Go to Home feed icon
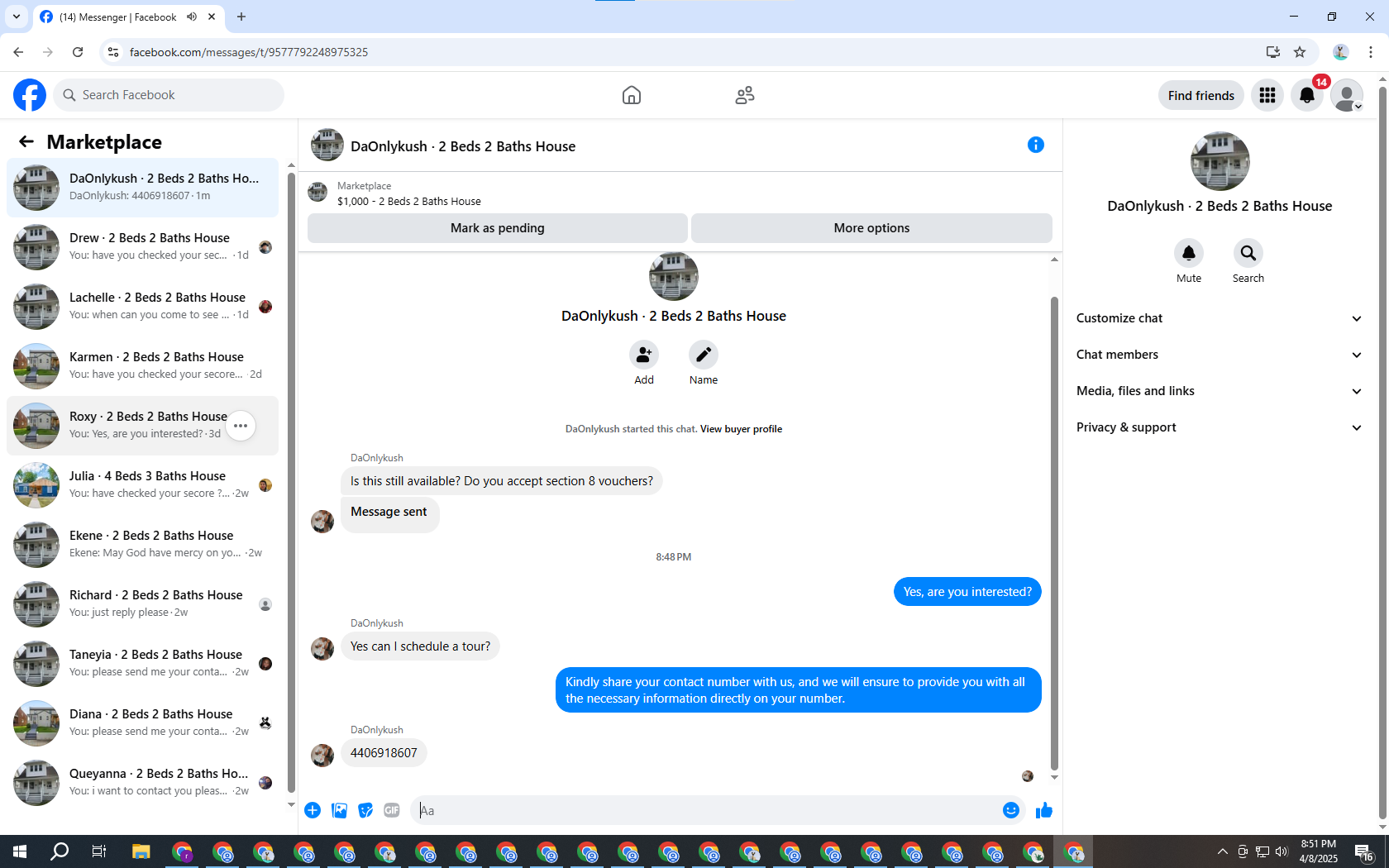1389x868 pixels. (632, 95)
